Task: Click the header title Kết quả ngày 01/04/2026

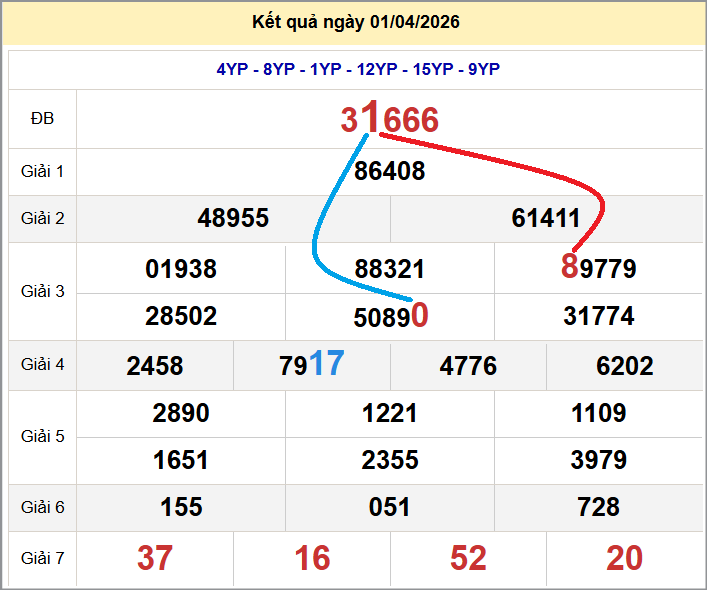Action: 357,22
